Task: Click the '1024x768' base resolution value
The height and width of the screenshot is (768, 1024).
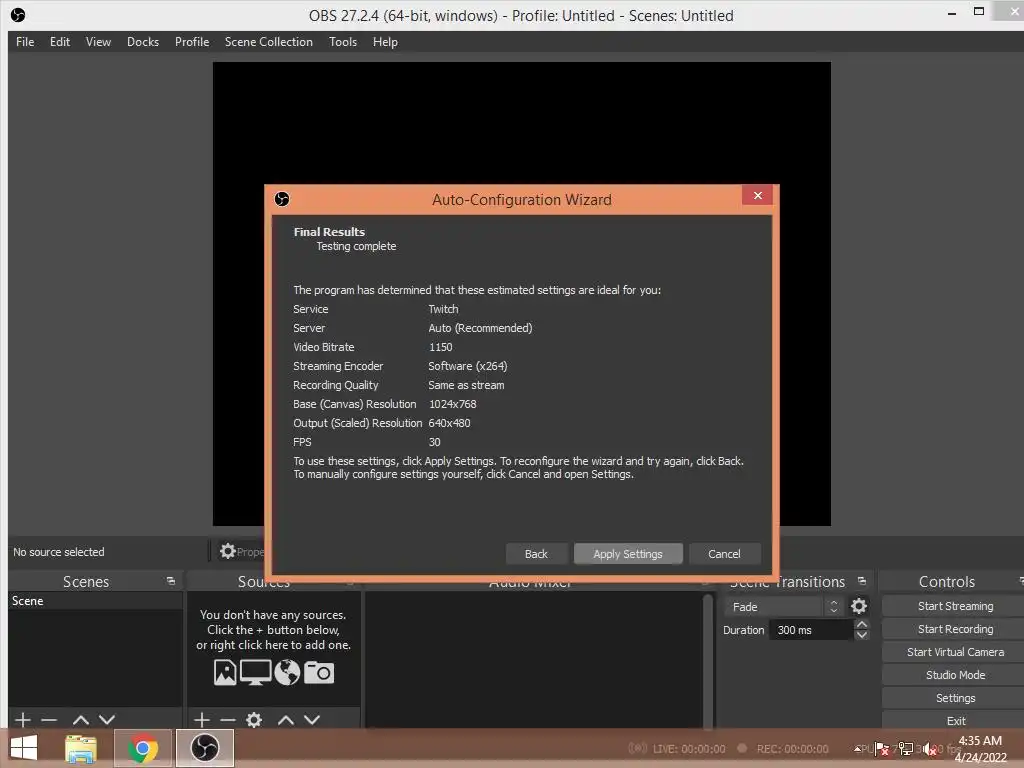Action: 452,404
